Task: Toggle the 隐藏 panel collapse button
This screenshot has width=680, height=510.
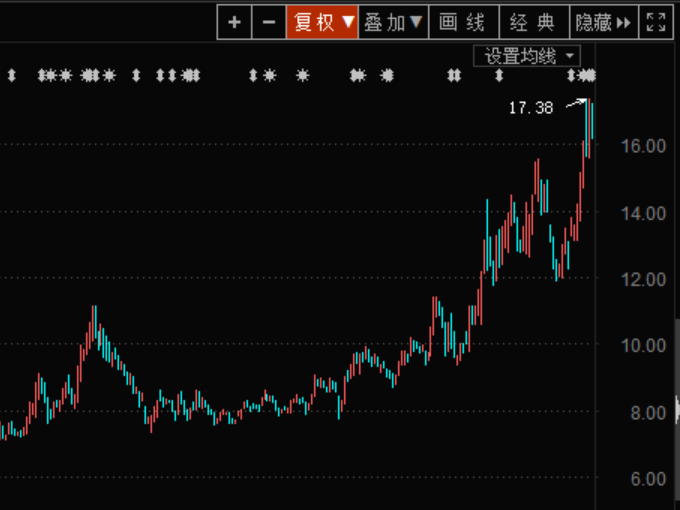Action: 604,22
